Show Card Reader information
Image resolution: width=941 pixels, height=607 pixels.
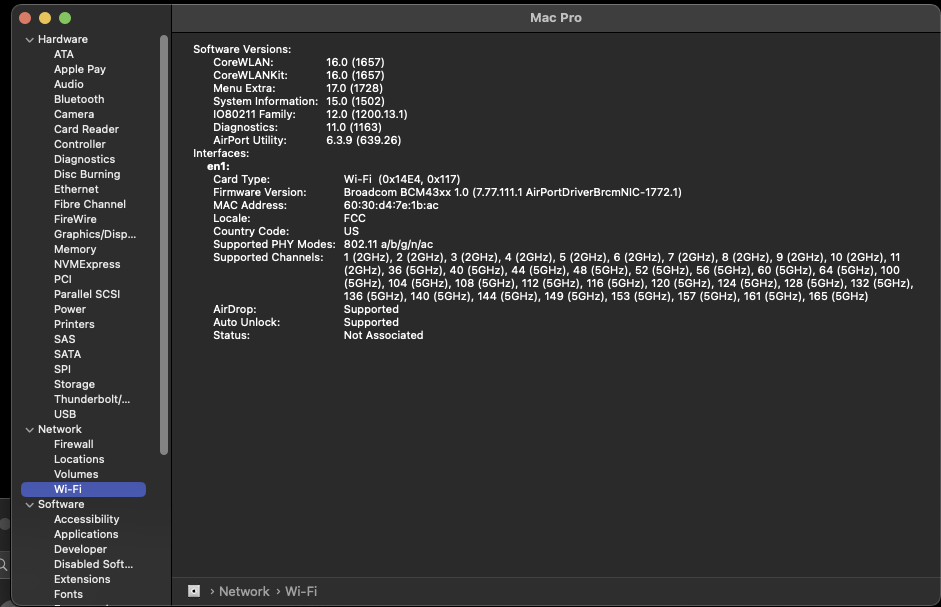tap(86, 129)
